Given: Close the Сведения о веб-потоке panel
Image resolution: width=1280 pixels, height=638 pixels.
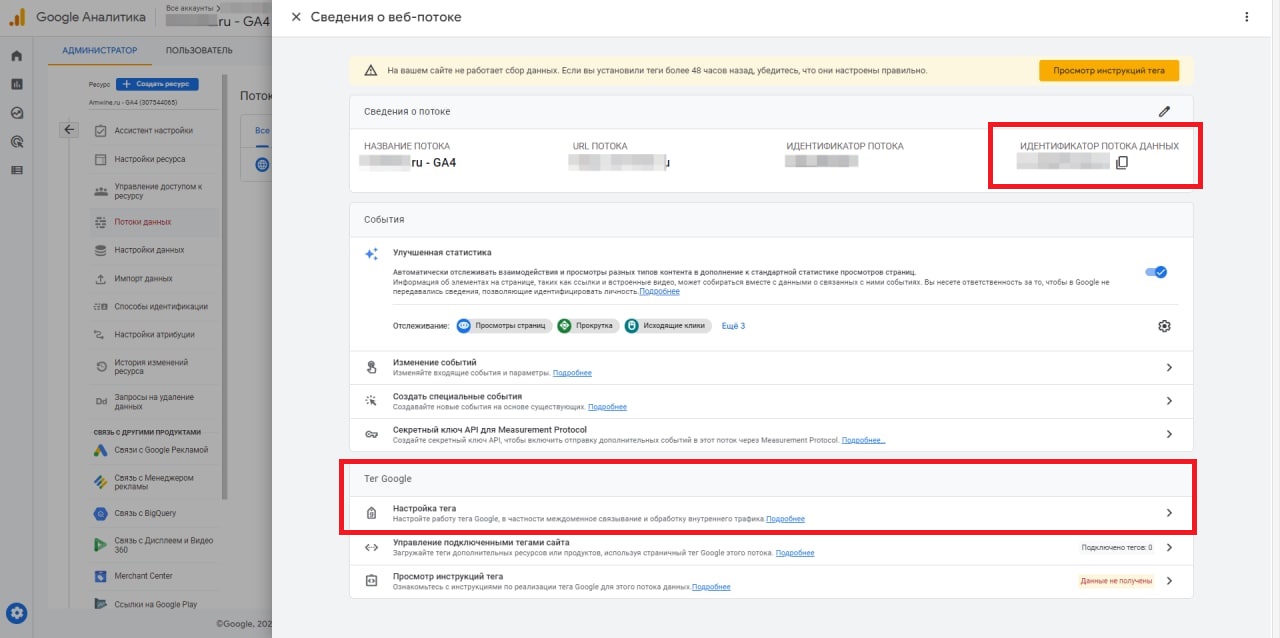Looking at the screenshot, I should coord(296,17).
